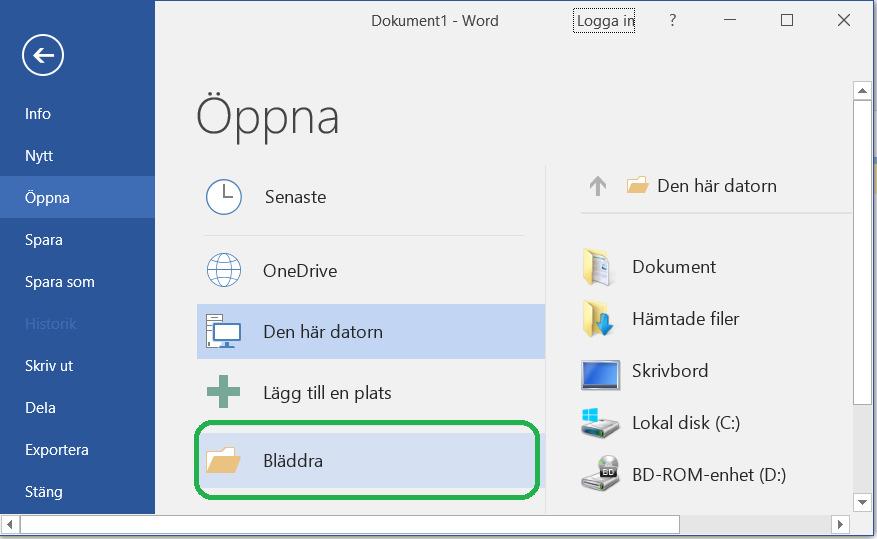Screen dimensions: 877x539
Task: Click the Lokal disk (C:) drive icon
Action: pyautogui.click(x=600, y=423)
